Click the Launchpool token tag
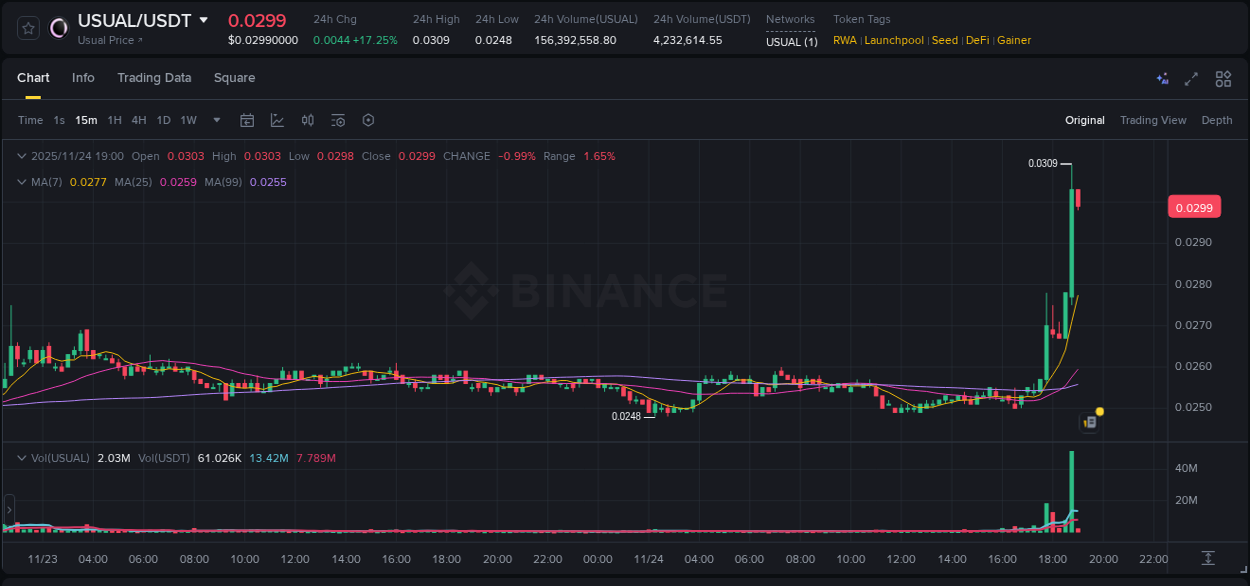Viewport: 1250px width, 586px height. point(894,40)
